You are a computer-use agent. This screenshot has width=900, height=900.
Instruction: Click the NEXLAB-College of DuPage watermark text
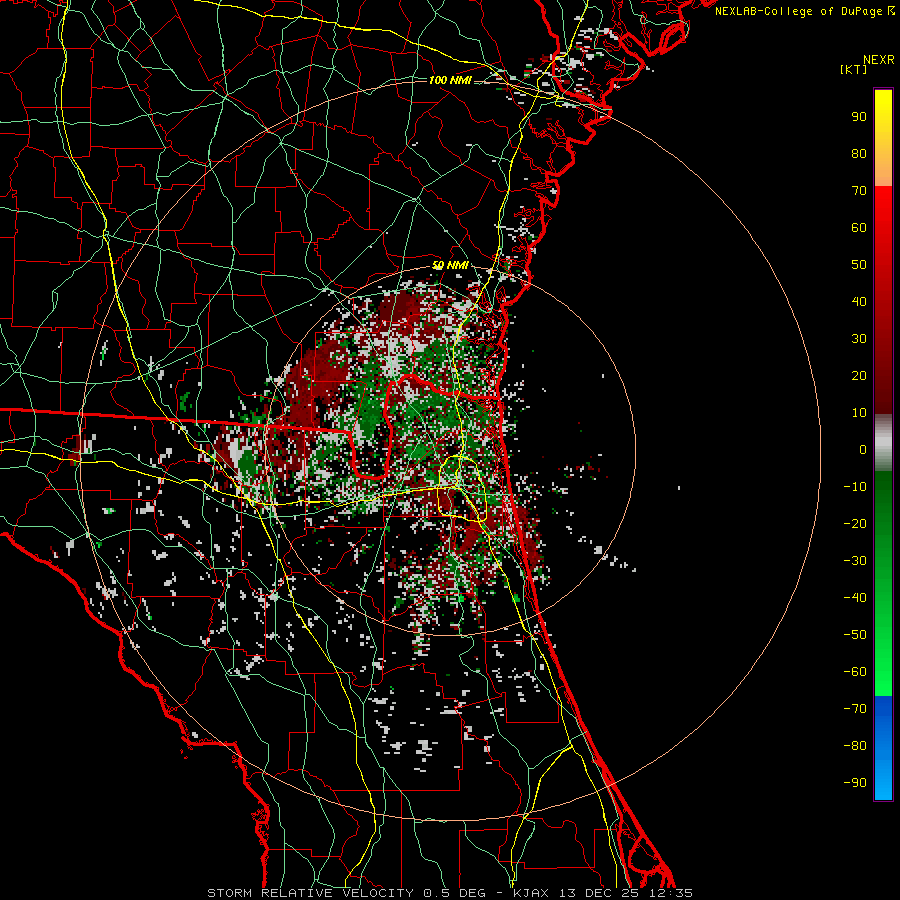click(804, 11)
